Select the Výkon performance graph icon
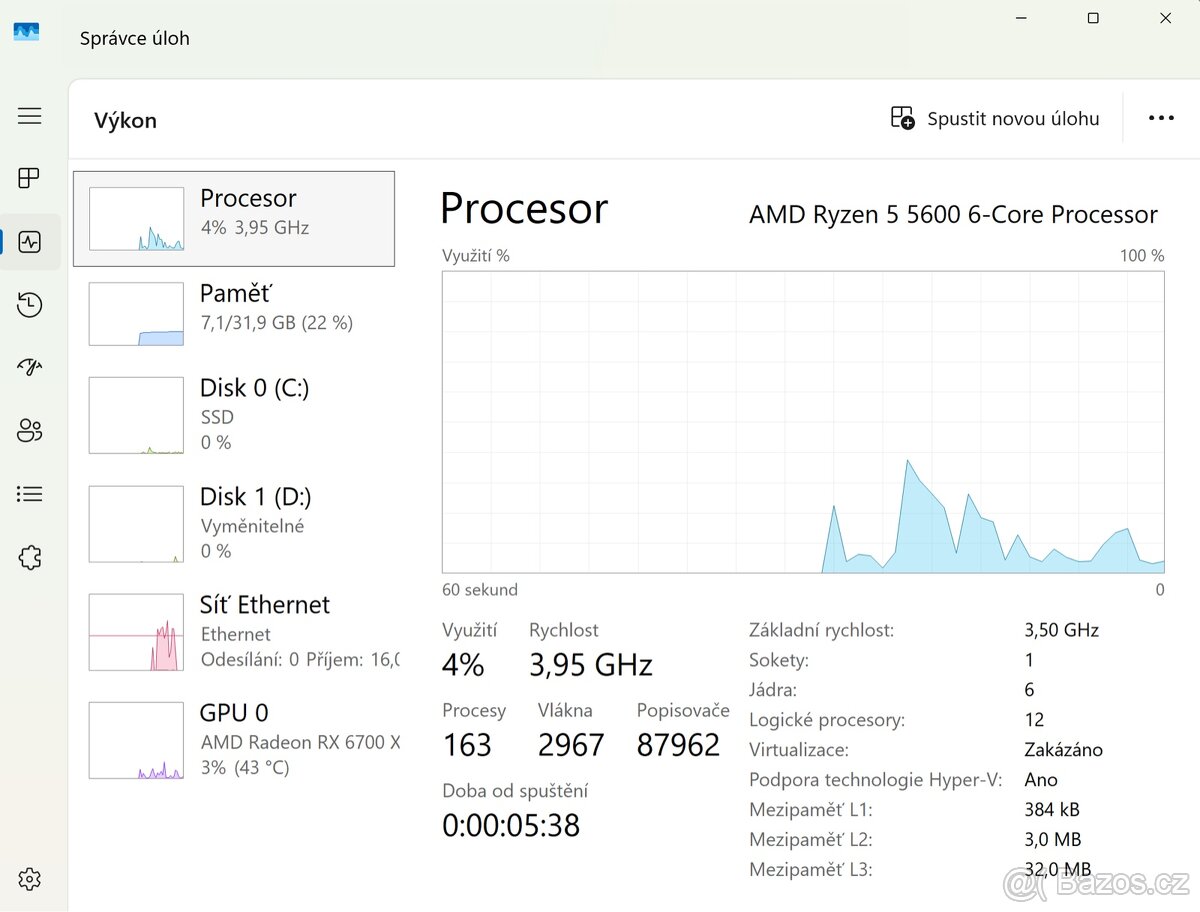1200x912 pixels. [x=30, y=241]
